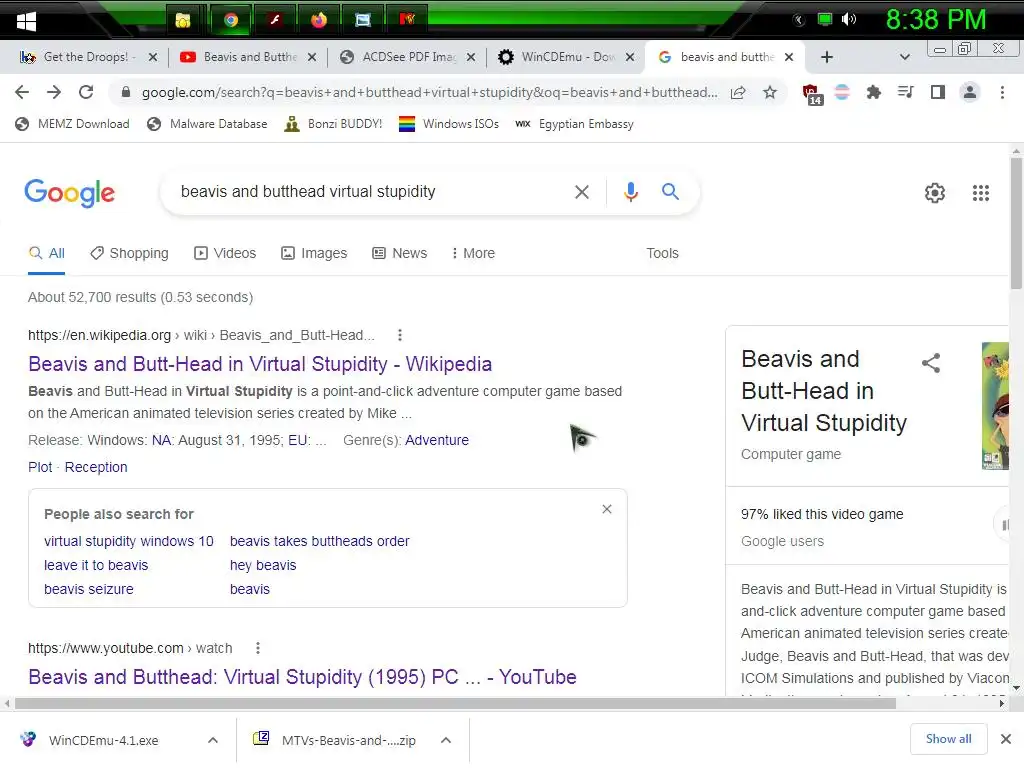Clear the Google search box text
This screenshot has height=768, width=1024.
[581, 192]
